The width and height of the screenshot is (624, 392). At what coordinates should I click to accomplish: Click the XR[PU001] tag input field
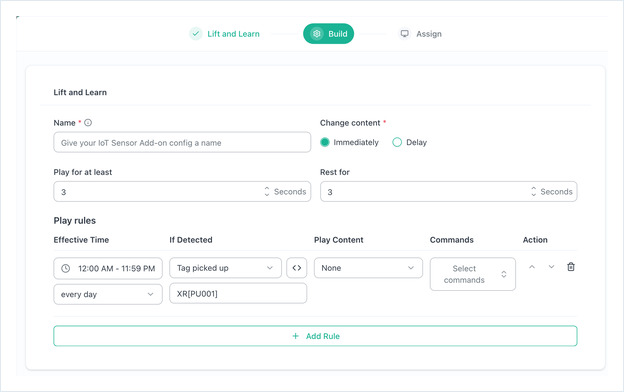[238, 294]
